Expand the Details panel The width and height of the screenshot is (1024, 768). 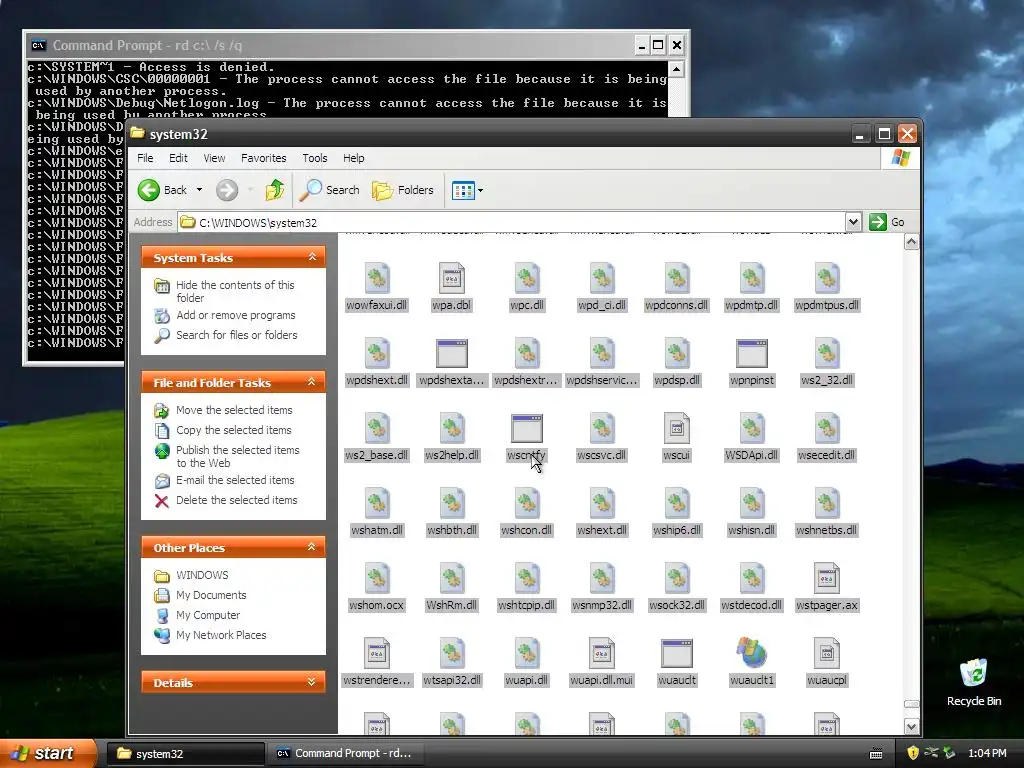point(312,682)
